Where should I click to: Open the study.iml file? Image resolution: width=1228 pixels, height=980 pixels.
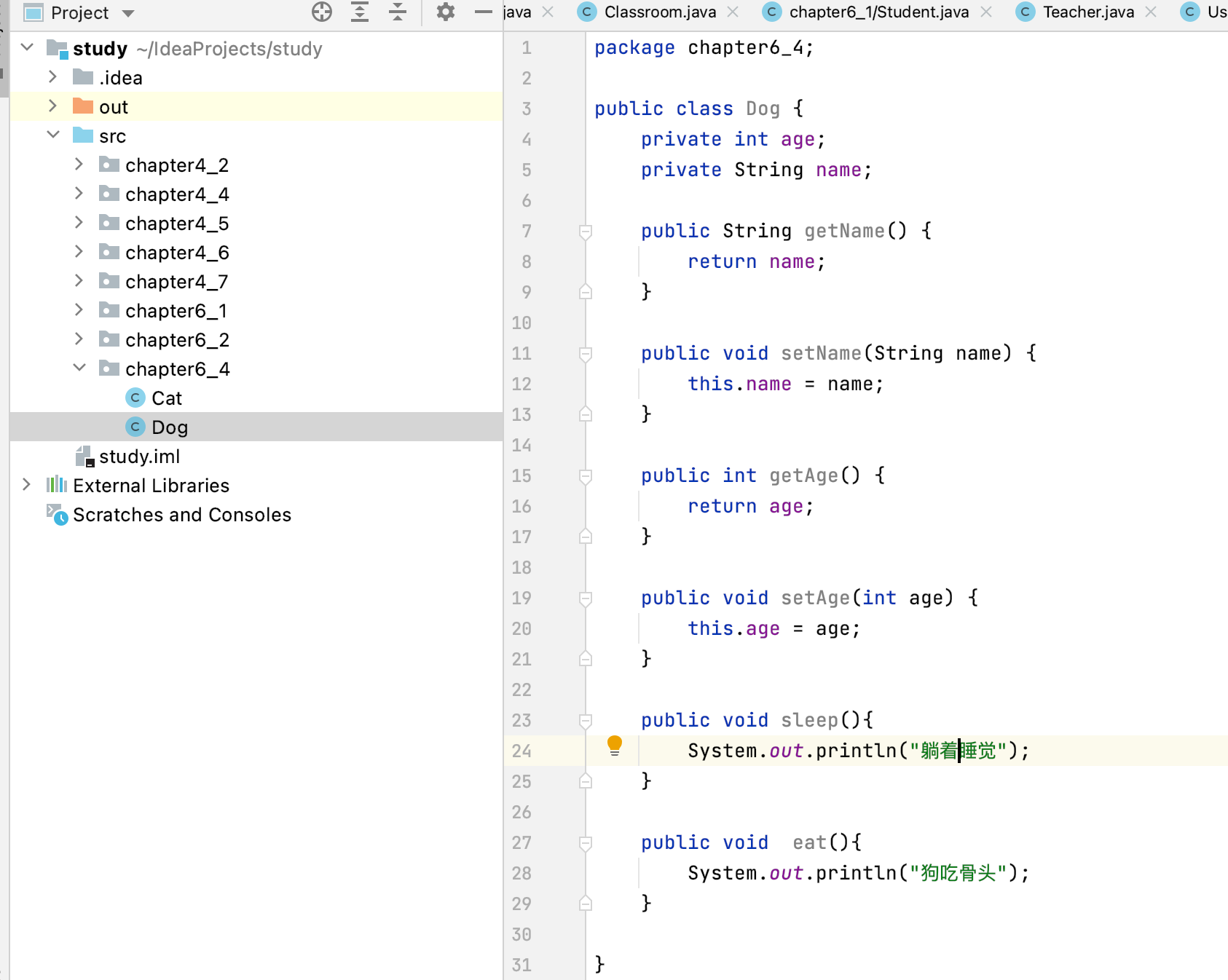[138, 457]
